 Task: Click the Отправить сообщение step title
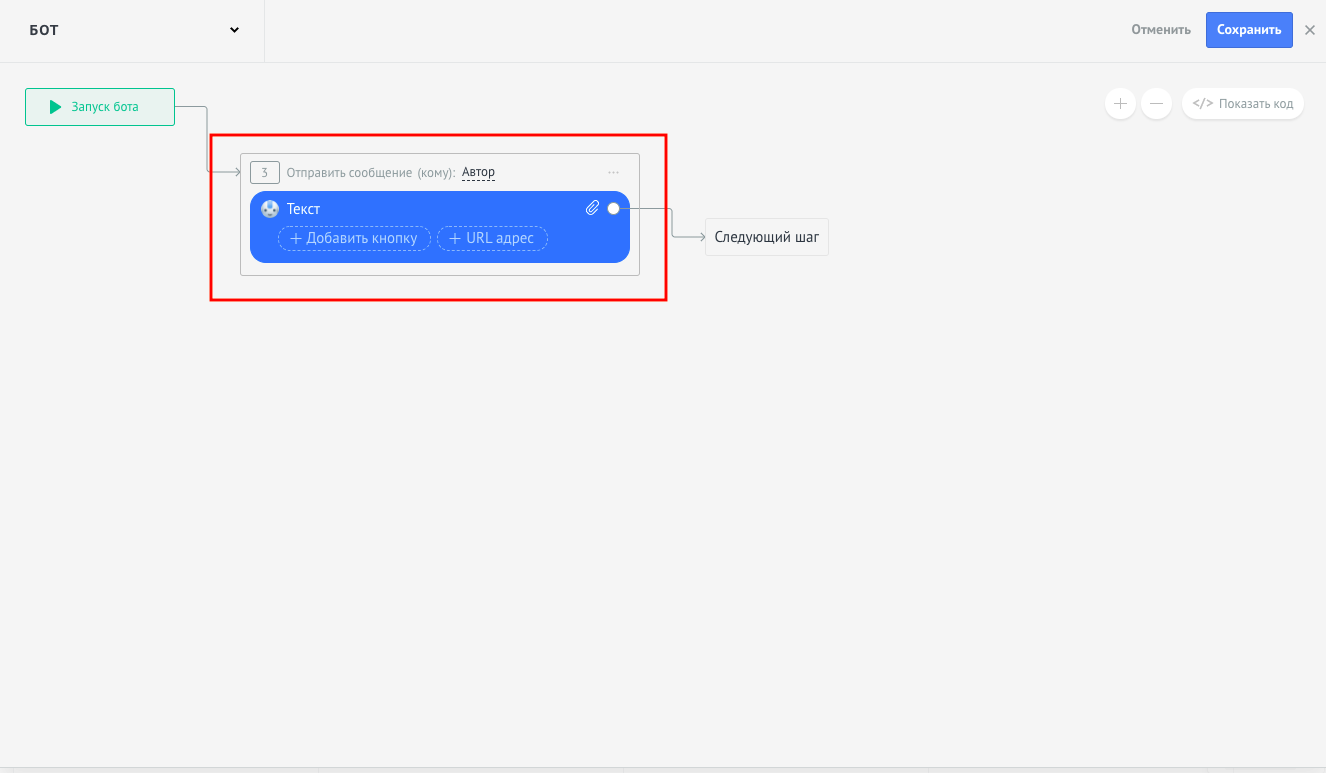(348, 173)
